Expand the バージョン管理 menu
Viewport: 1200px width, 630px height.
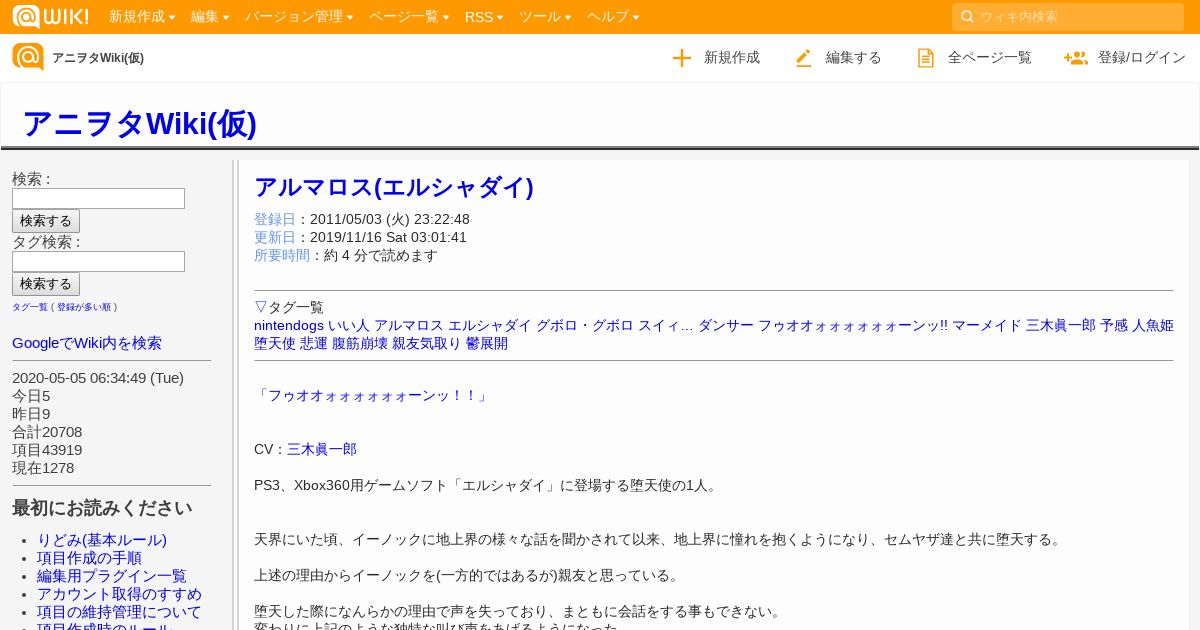coord(299,17)
